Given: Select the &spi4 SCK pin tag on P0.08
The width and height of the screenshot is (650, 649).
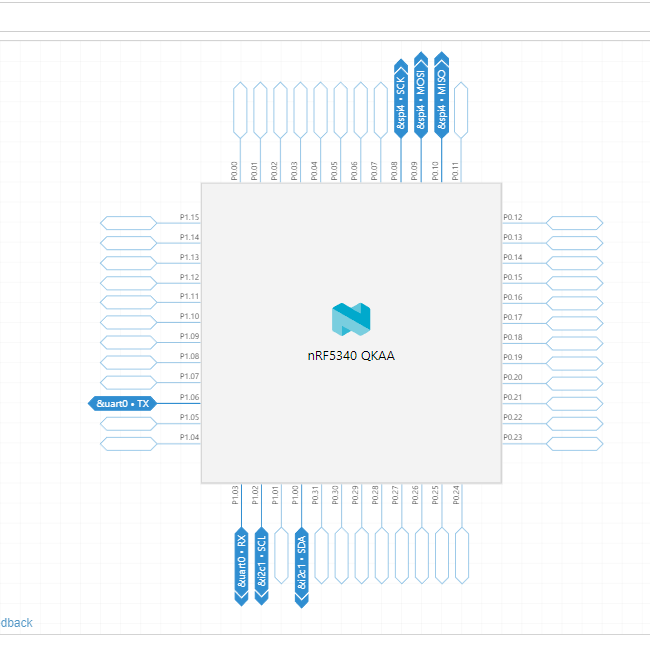Looking at the screenshot, I should click(401, 99).
